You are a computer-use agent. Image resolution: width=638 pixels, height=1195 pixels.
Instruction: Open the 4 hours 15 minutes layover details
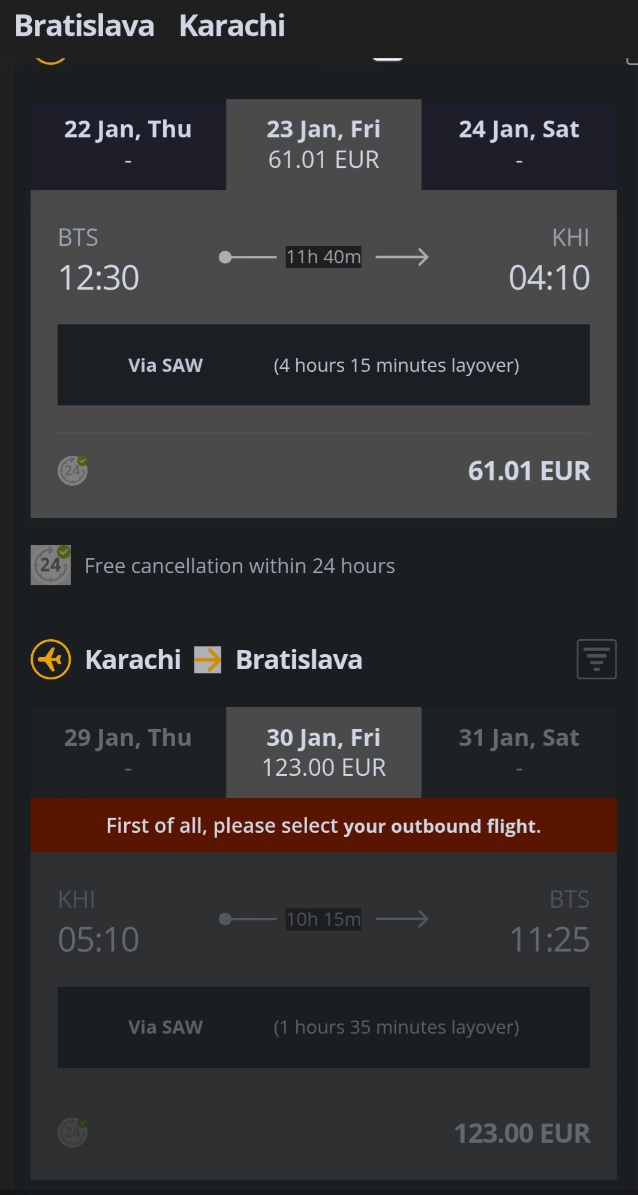click(x=323, y=365)
